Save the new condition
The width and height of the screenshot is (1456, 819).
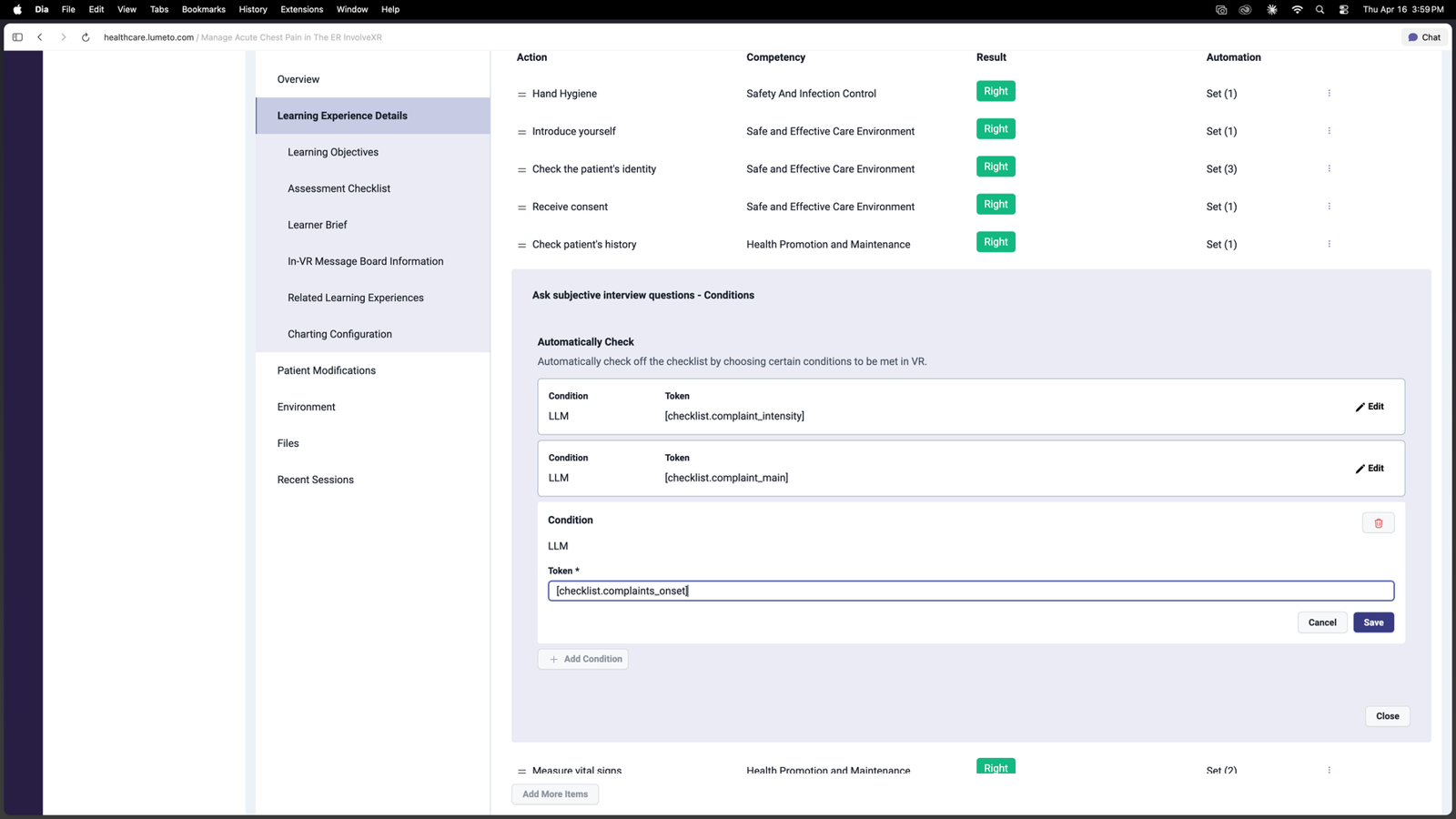1373,622
